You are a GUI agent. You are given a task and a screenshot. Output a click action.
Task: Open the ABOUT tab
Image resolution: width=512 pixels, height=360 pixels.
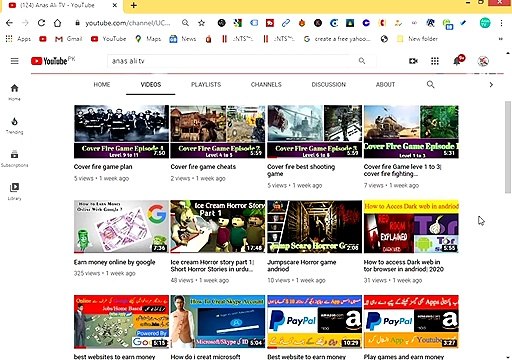[385, 84]
